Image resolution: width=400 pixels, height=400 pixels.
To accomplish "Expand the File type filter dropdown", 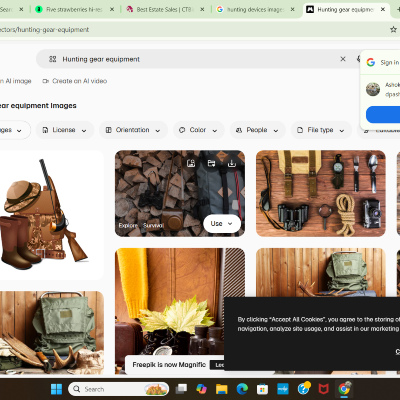I will click(x=321, y=130).
